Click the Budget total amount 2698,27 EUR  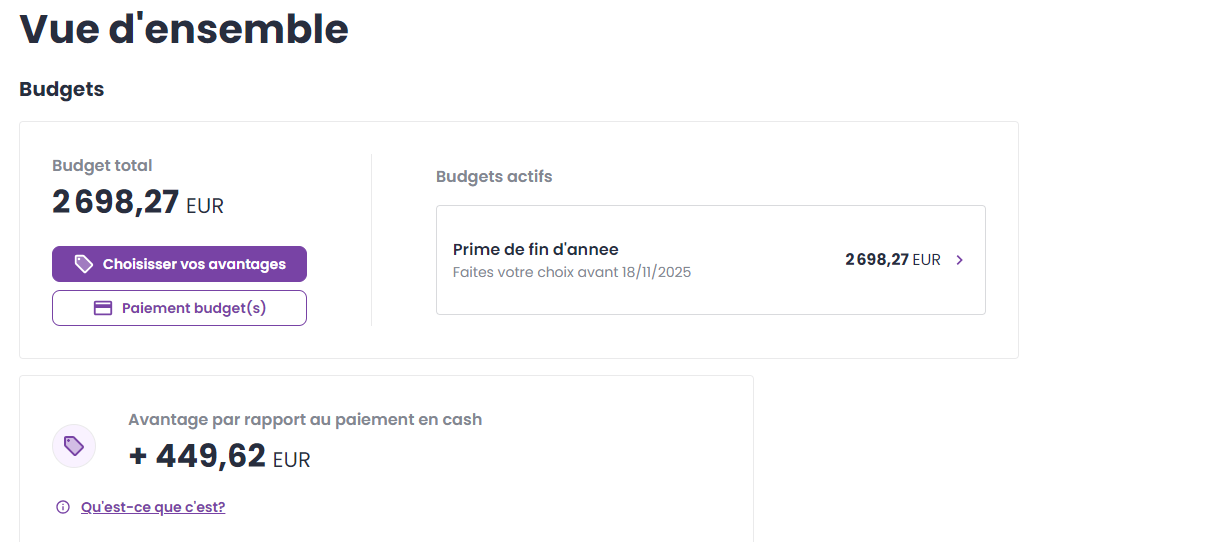[138, 203]
